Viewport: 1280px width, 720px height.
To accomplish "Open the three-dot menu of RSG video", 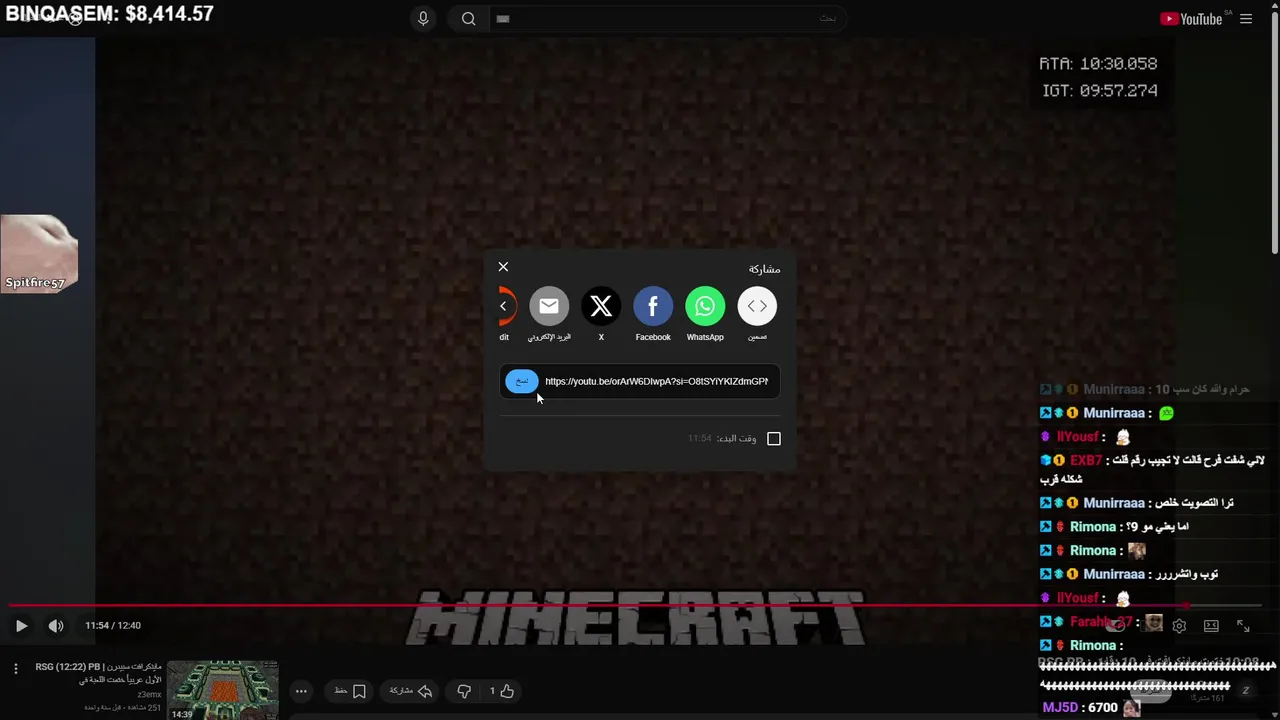I will point(15,668).
